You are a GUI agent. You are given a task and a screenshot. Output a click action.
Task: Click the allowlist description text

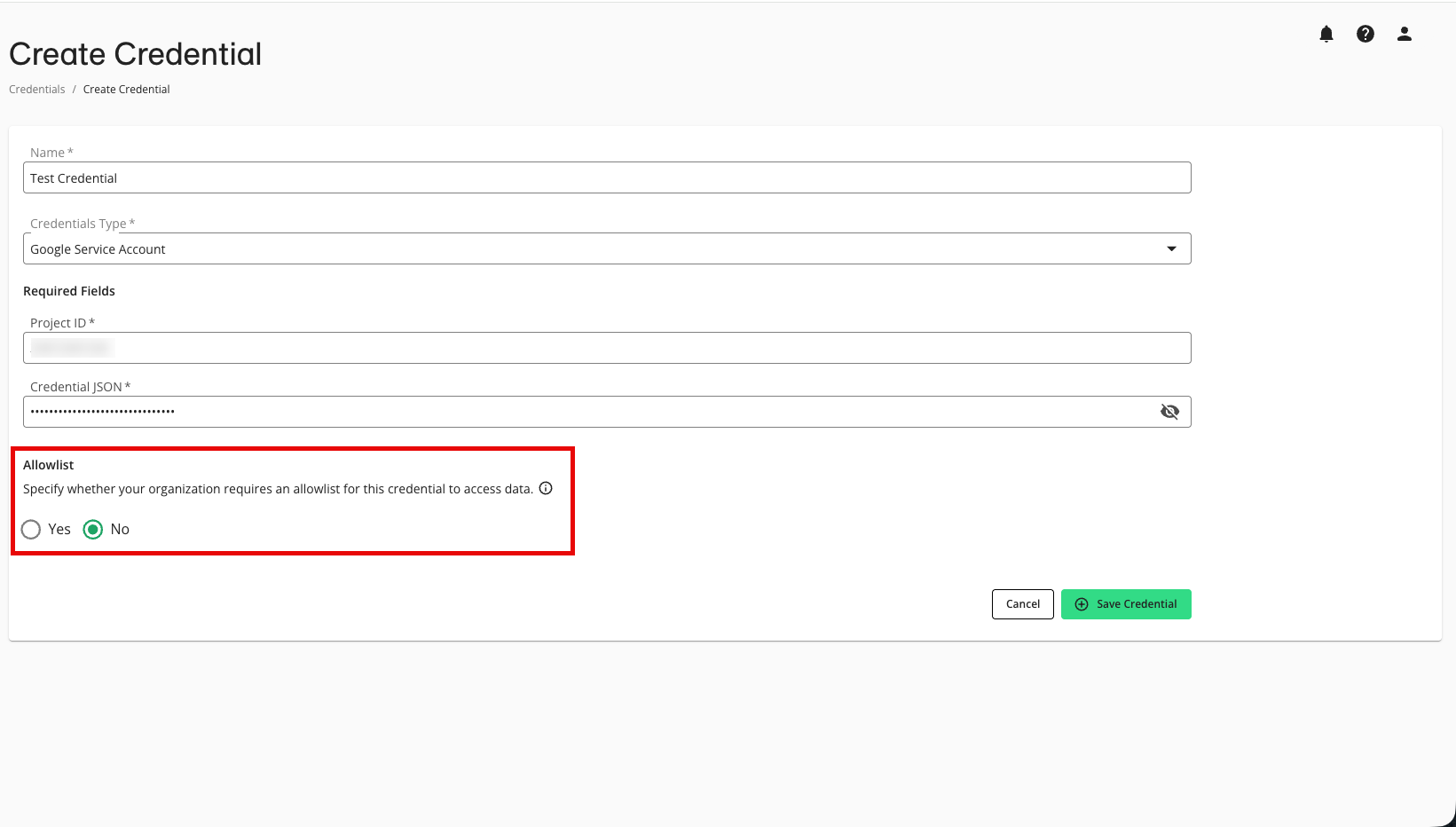click(x=278, y=489)
